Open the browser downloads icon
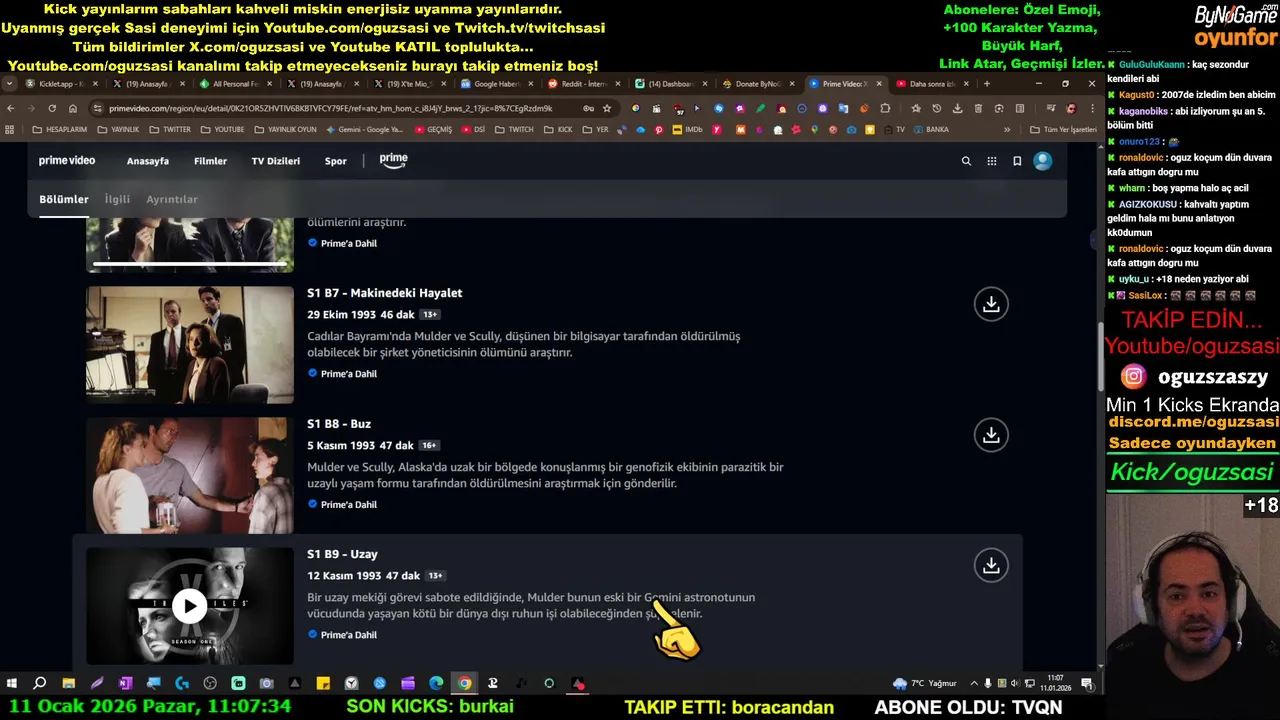Image resolution: width=1280 pixels, height=720 pixels. tap(958, 108)
